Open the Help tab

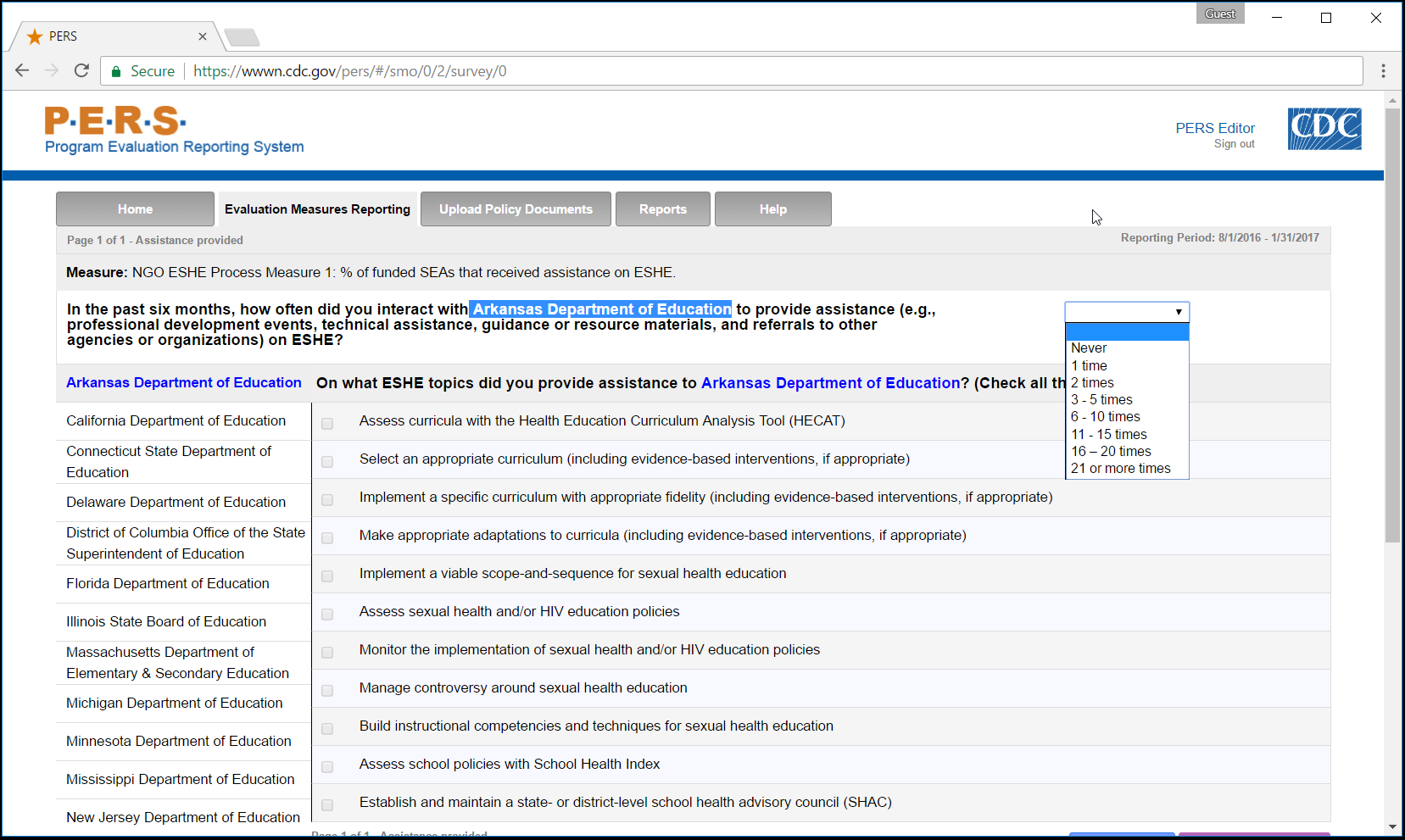(x=773, y=209)
